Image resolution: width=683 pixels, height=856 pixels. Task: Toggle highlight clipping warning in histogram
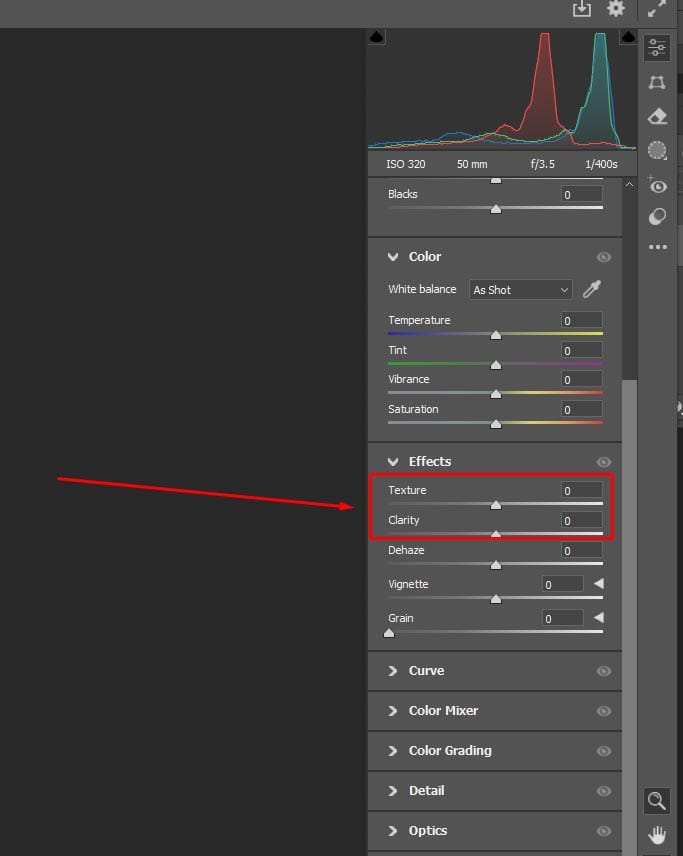tap(628, 37)
